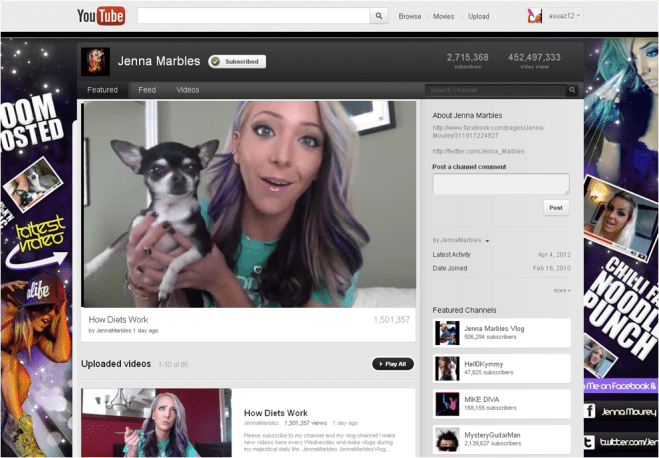Open HelloKymmy featured channel thumbnail
This screenshot has width=659, height=458.
[x=447, y=368]
